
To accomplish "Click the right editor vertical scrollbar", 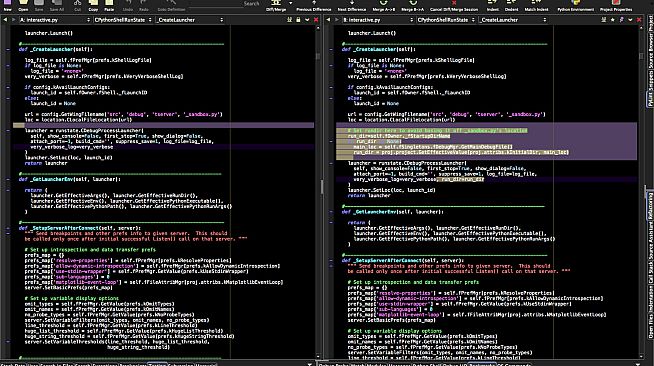I will (x=641, y=191).
